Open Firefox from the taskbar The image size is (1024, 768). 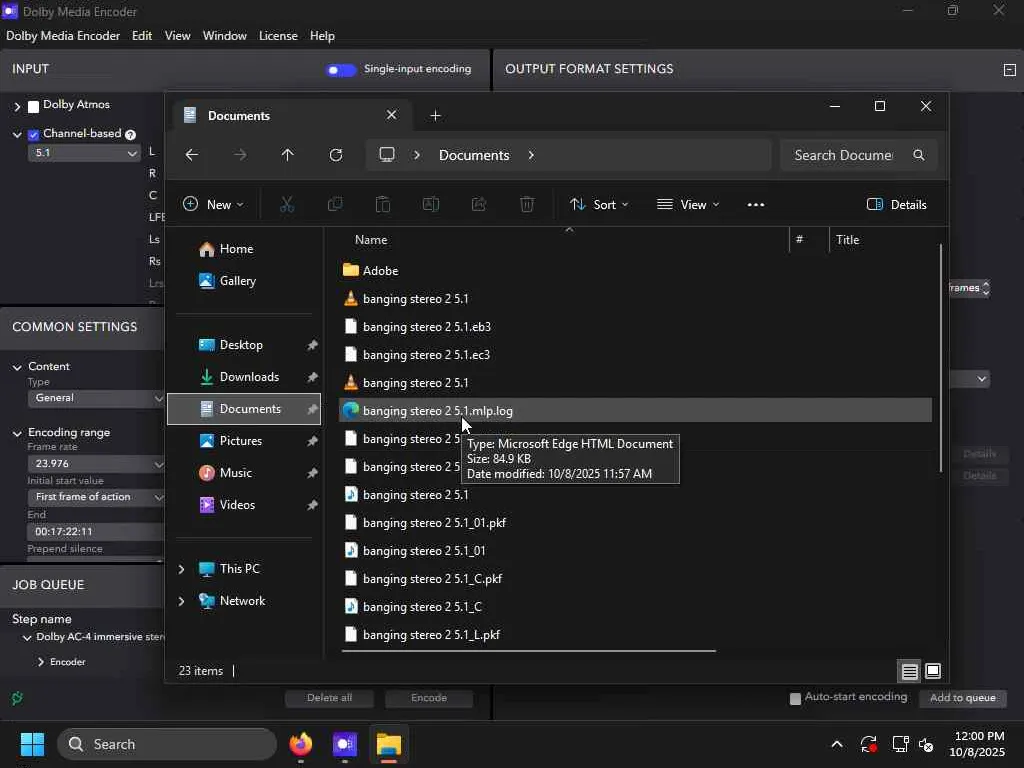(300, 744)
